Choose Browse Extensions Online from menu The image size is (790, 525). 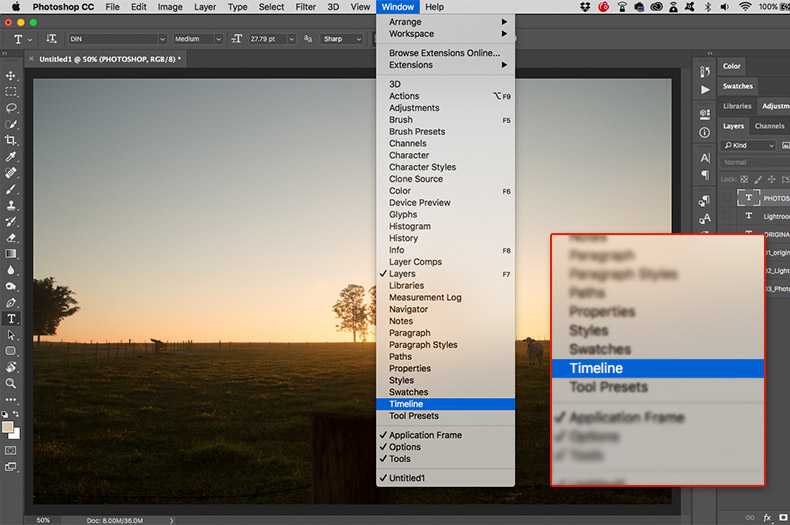445,53
